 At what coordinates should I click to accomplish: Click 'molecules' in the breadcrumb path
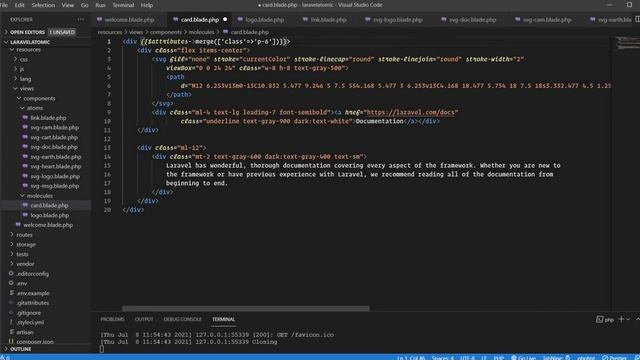click(x=201, y=32)
